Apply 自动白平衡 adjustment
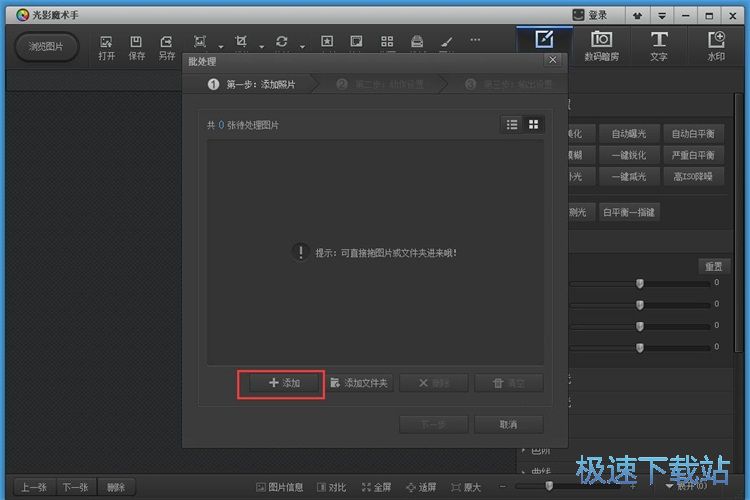The height and width of the screenshot is (500, 750). 693,134
